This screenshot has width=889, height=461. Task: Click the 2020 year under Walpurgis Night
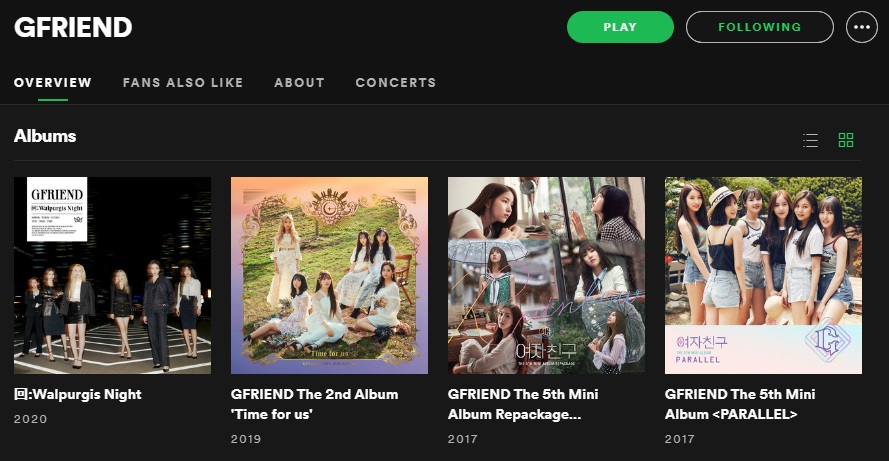[31, 419]
